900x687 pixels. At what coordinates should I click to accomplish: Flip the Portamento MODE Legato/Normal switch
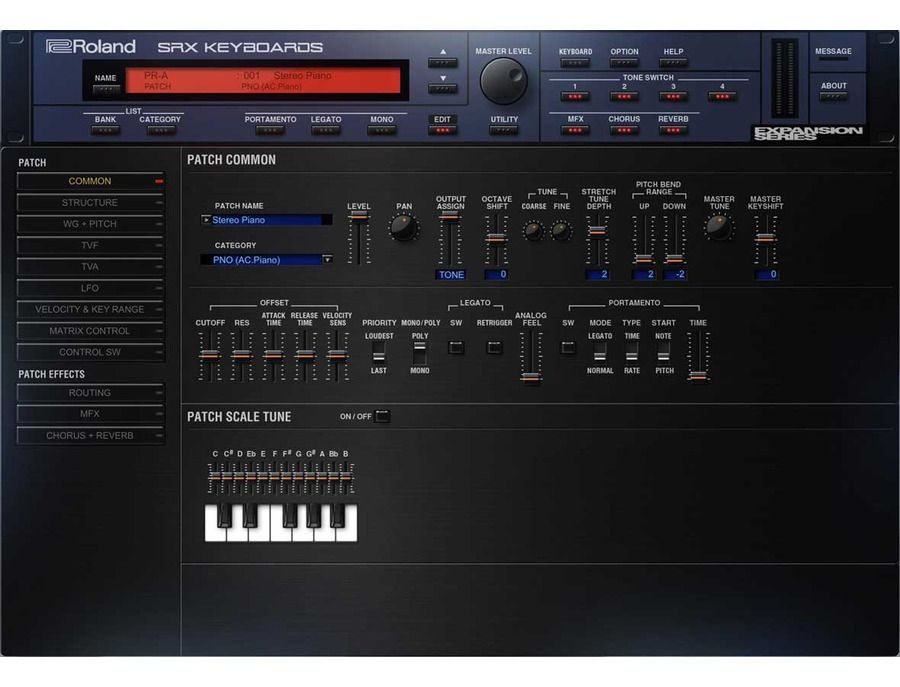click(x=600, y=352)
